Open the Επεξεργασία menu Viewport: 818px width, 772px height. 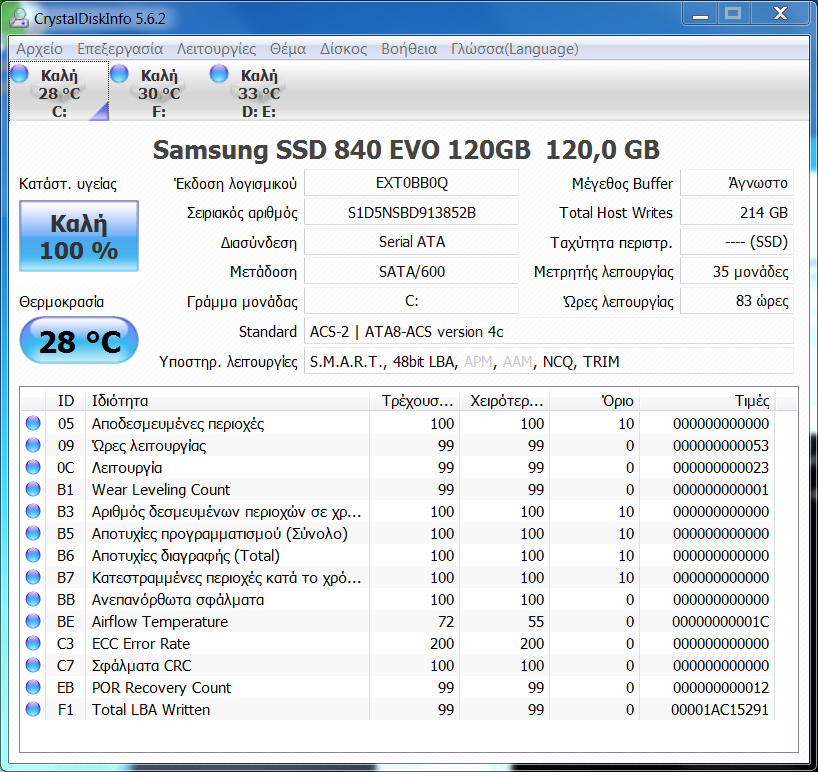coord(120,49)
